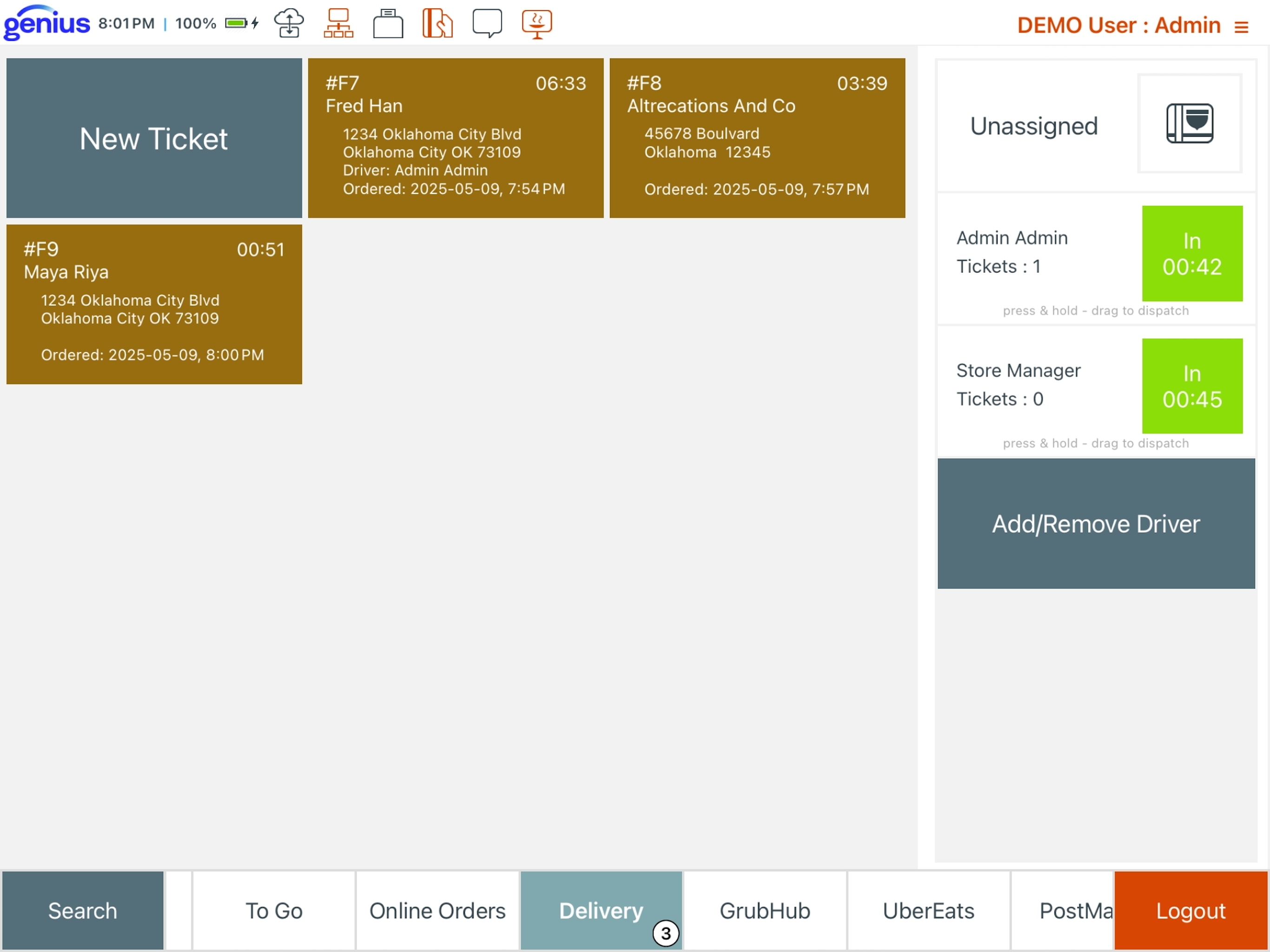This screenshot has width=1270, height=952.
Task: Open the speech bubble messages icon
Action: coord(487,24)
